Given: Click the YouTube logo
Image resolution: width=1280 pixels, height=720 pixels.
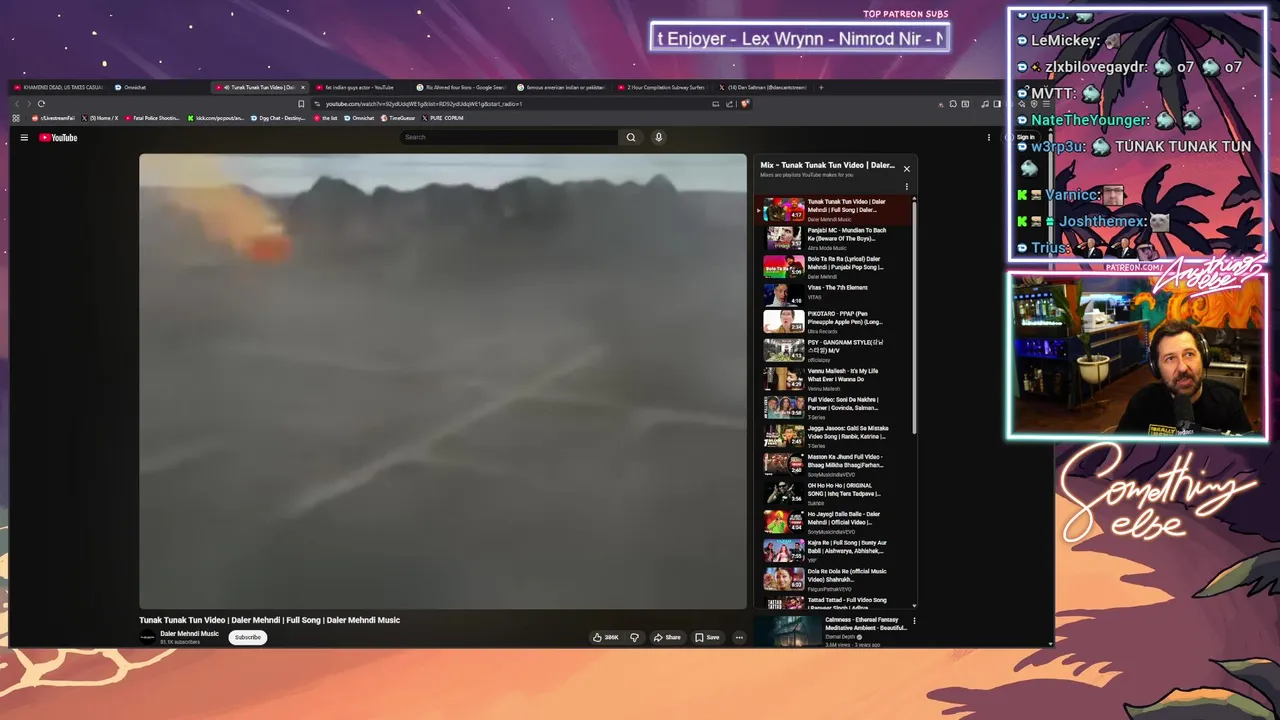Looking at the screenshot, I should click(x=59, y=137).
